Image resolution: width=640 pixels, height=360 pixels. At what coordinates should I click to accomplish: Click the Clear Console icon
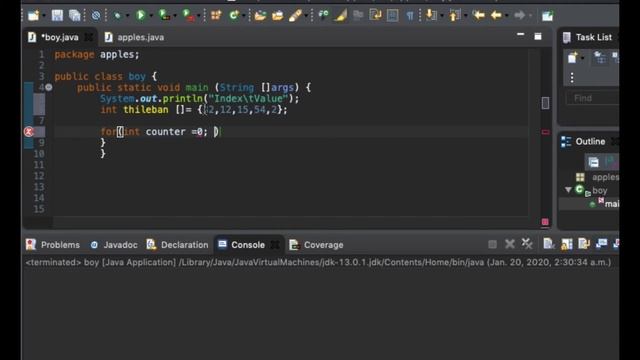tap(549, 244)
